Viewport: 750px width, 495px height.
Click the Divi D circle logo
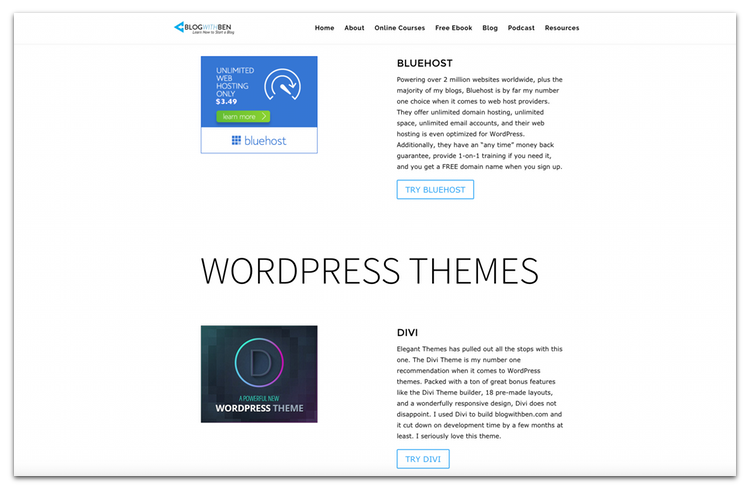(x=259, y=362)
